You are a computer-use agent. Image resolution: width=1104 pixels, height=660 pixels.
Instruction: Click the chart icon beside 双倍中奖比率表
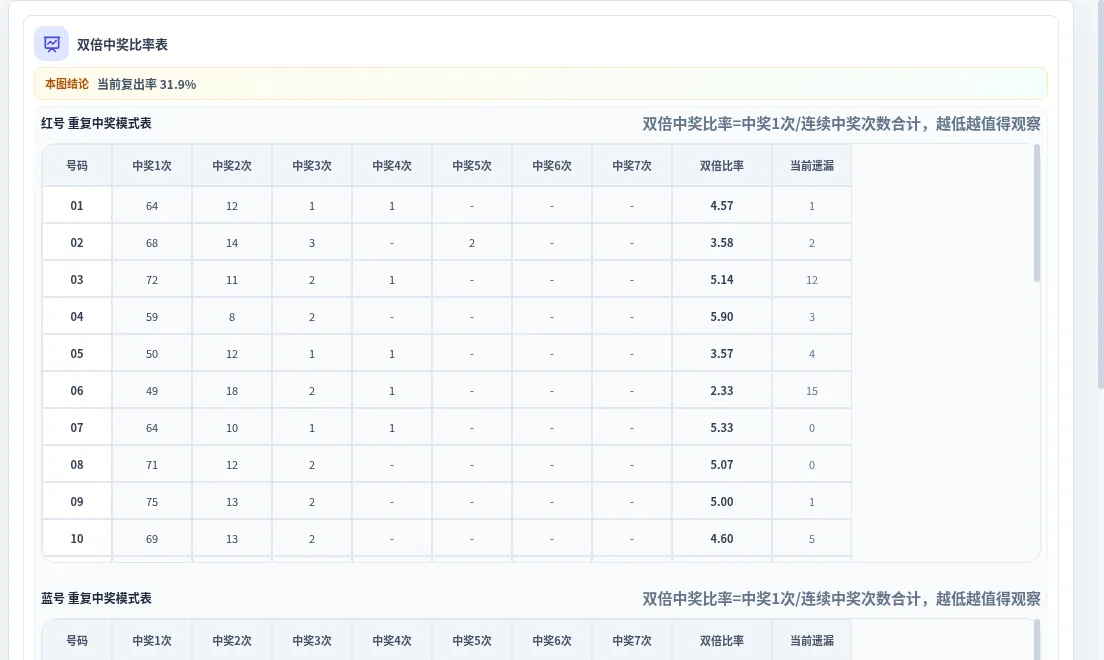coord(51,44)
